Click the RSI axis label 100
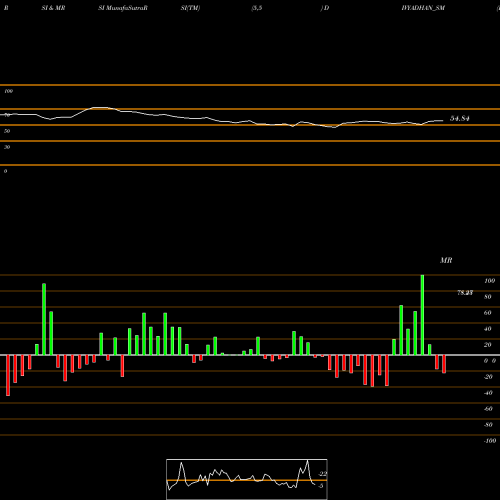This screenshot has width=500, height=500. tap(8, 91)
